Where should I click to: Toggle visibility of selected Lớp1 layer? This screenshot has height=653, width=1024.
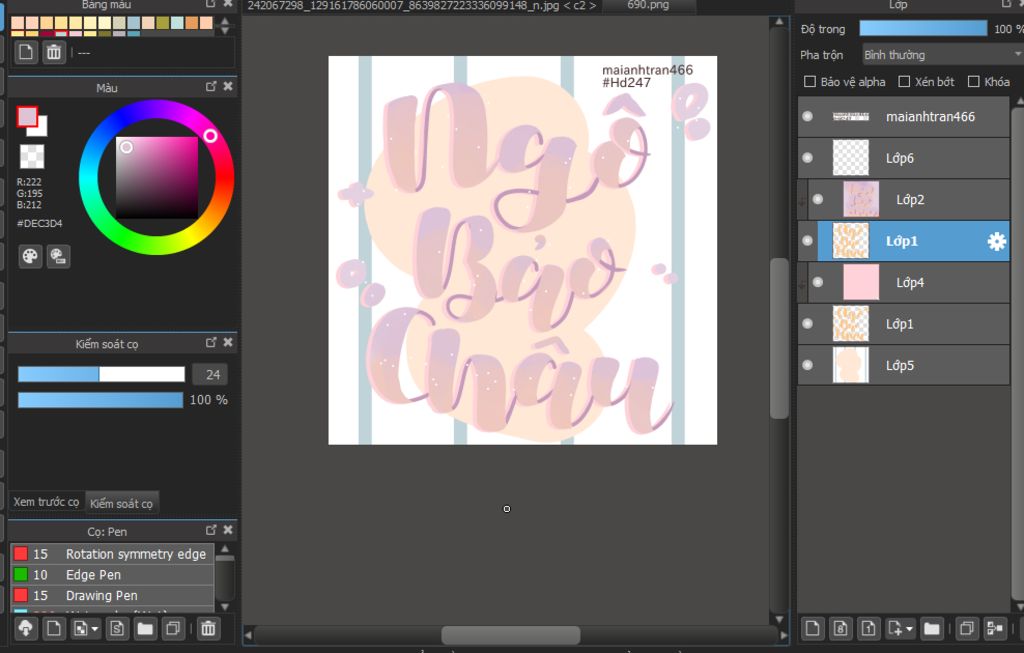tap(808, 241)
